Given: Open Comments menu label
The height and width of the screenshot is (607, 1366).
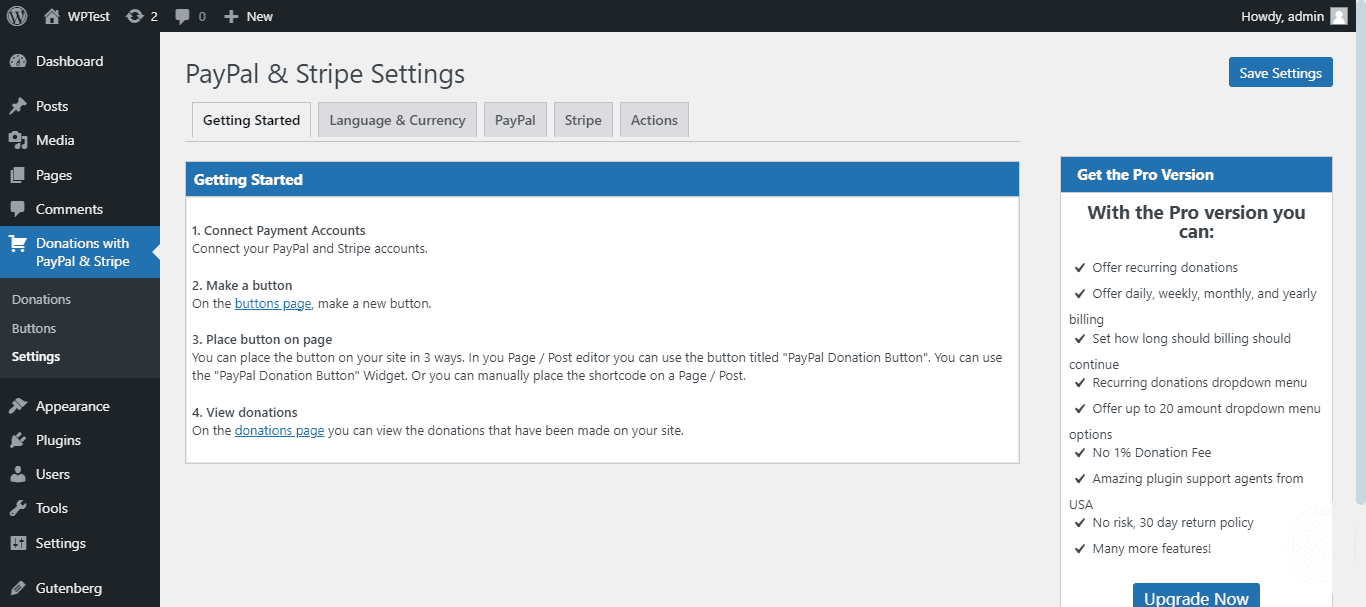Looking at the screenshot, I should coord(69,209).
